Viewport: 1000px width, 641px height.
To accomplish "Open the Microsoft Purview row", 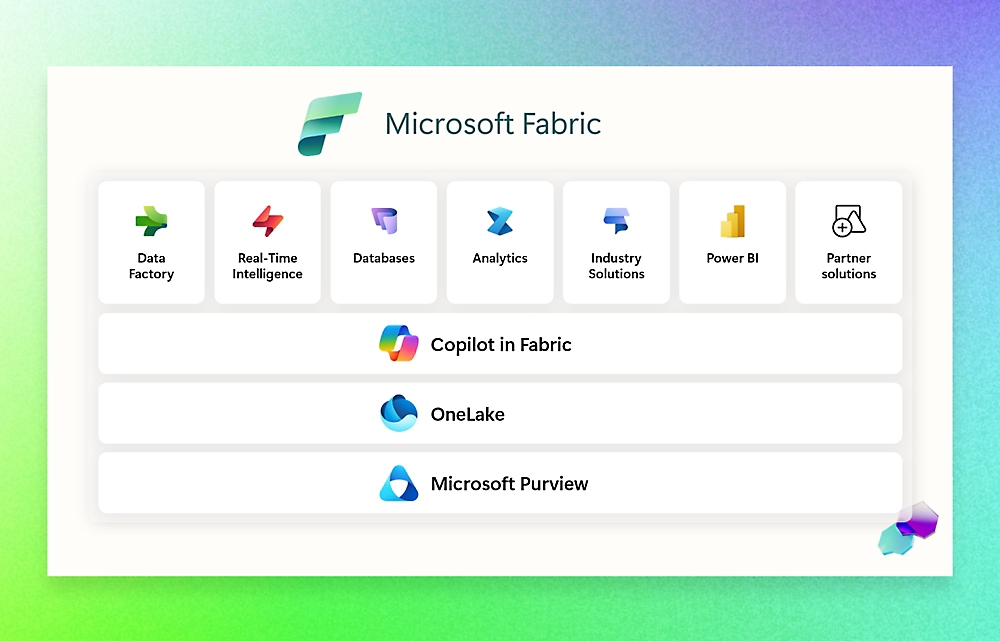I will click(499, 483).
